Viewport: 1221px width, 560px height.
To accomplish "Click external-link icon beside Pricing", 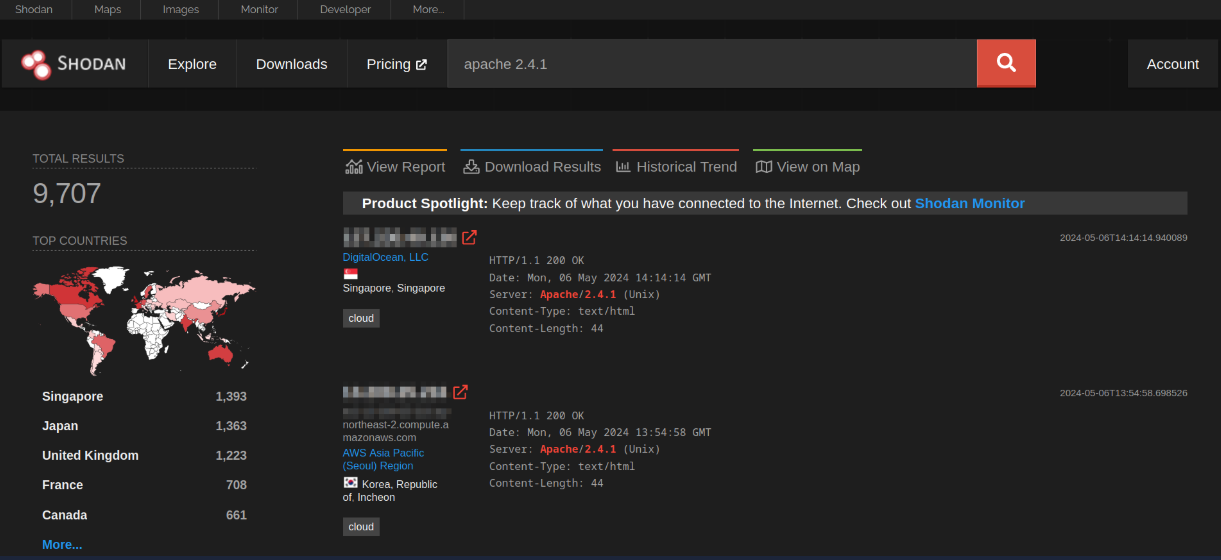I will pyautogui.click(x=421, y=64).
